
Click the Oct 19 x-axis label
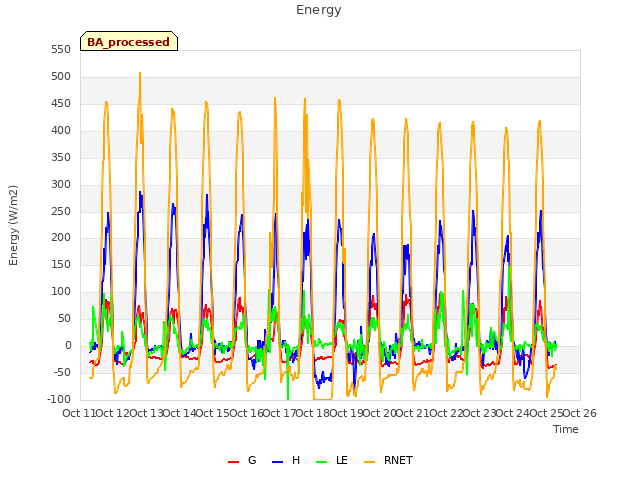point(347,413)
